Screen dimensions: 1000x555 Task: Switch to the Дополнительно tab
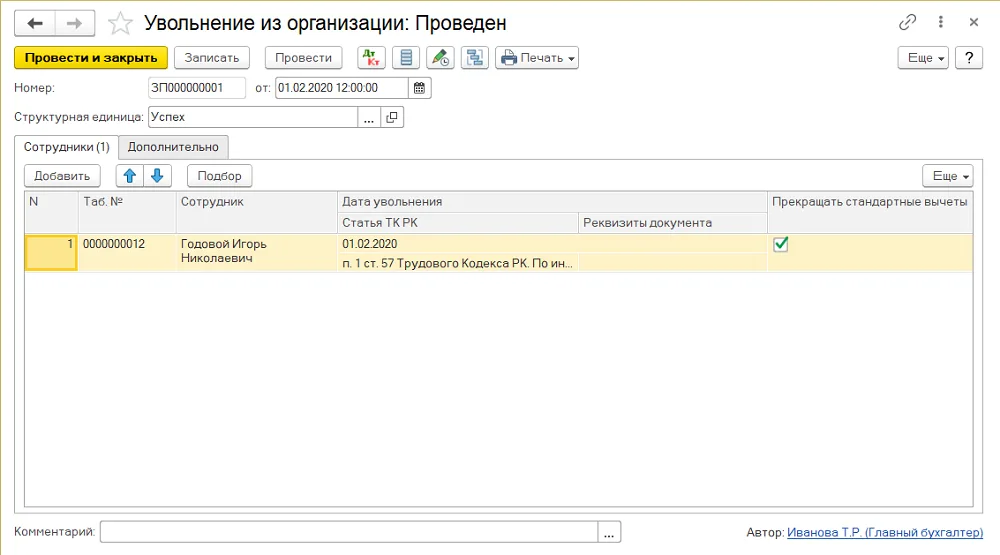click(173, 147)
